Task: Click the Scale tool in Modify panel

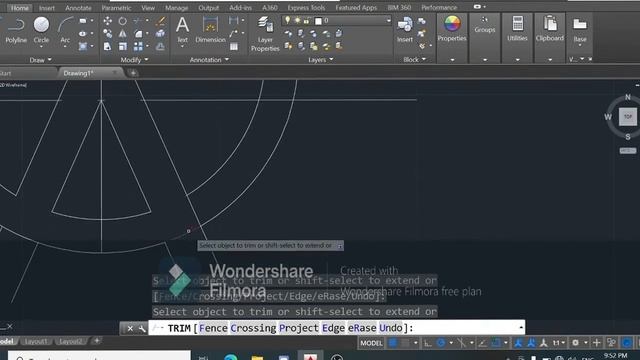Action: [122, 46]
